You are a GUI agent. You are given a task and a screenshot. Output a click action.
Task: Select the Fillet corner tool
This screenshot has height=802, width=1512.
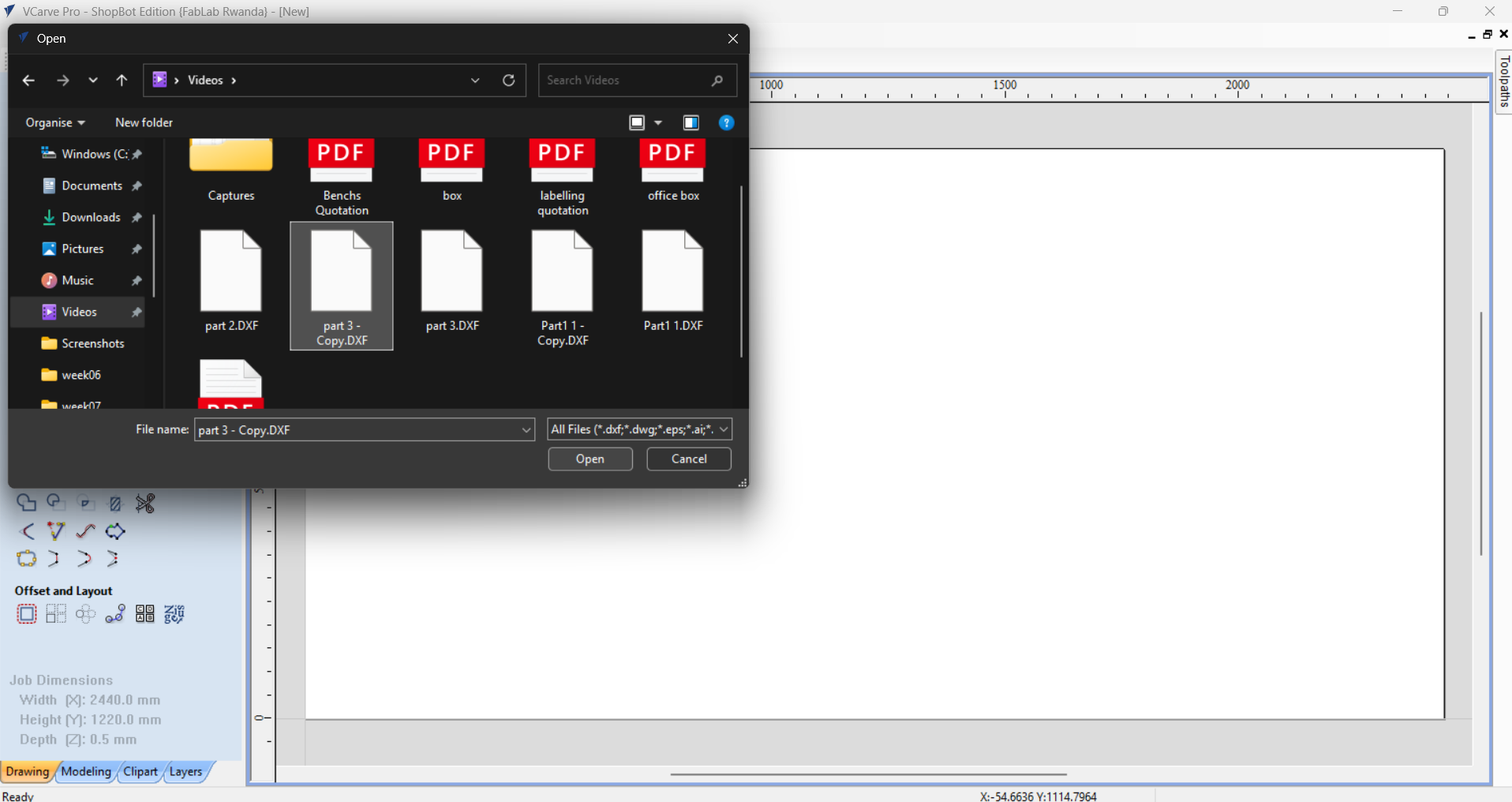point(26,531)
